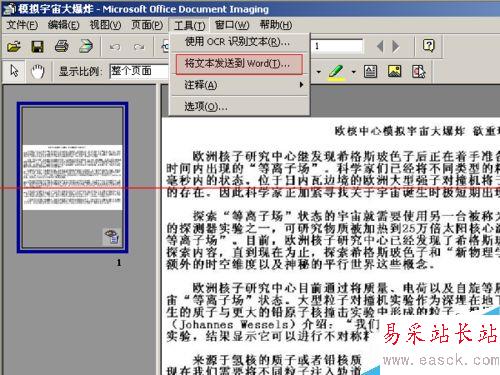Open the 帮助(H) menu
The width and height of the screenshot is (500, 375).
point(276,25)
